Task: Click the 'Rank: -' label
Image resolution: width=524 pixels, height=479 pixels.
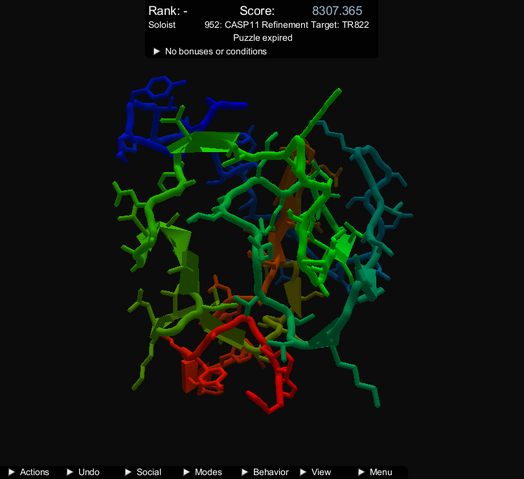Action: (168, 11)
